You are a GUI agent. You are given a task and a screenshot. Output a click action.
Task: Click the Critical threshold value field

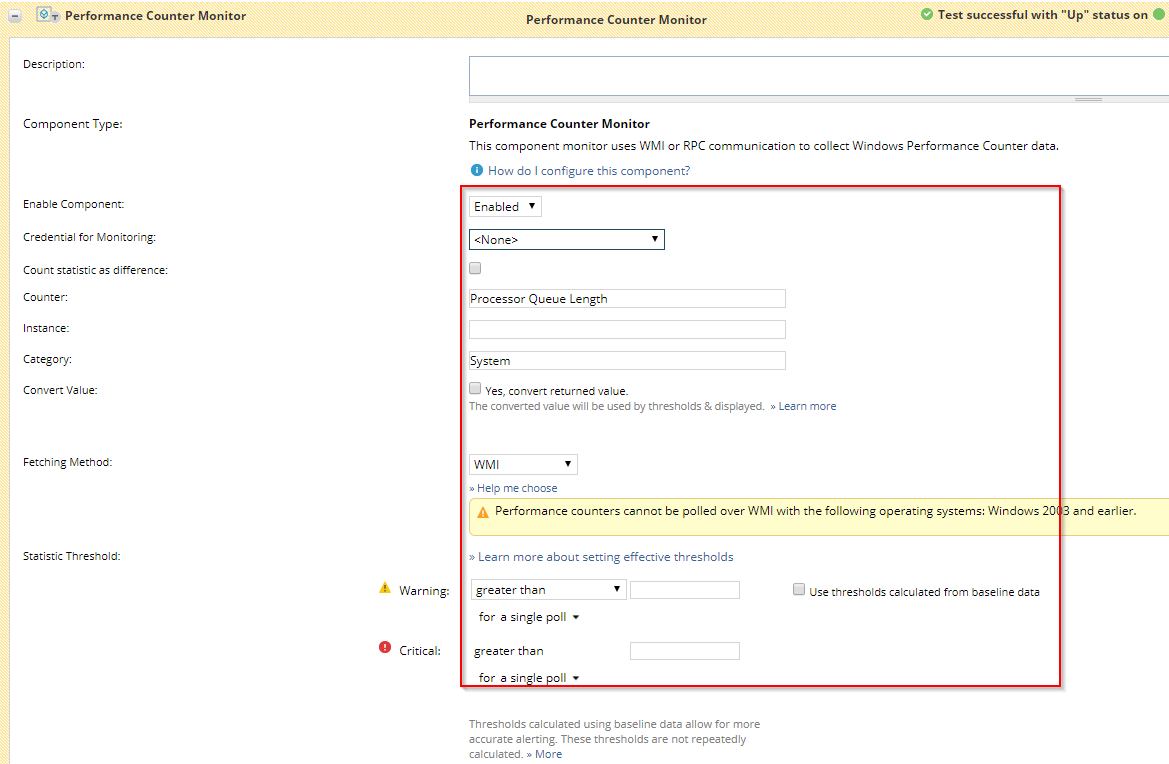coord(684,651)
